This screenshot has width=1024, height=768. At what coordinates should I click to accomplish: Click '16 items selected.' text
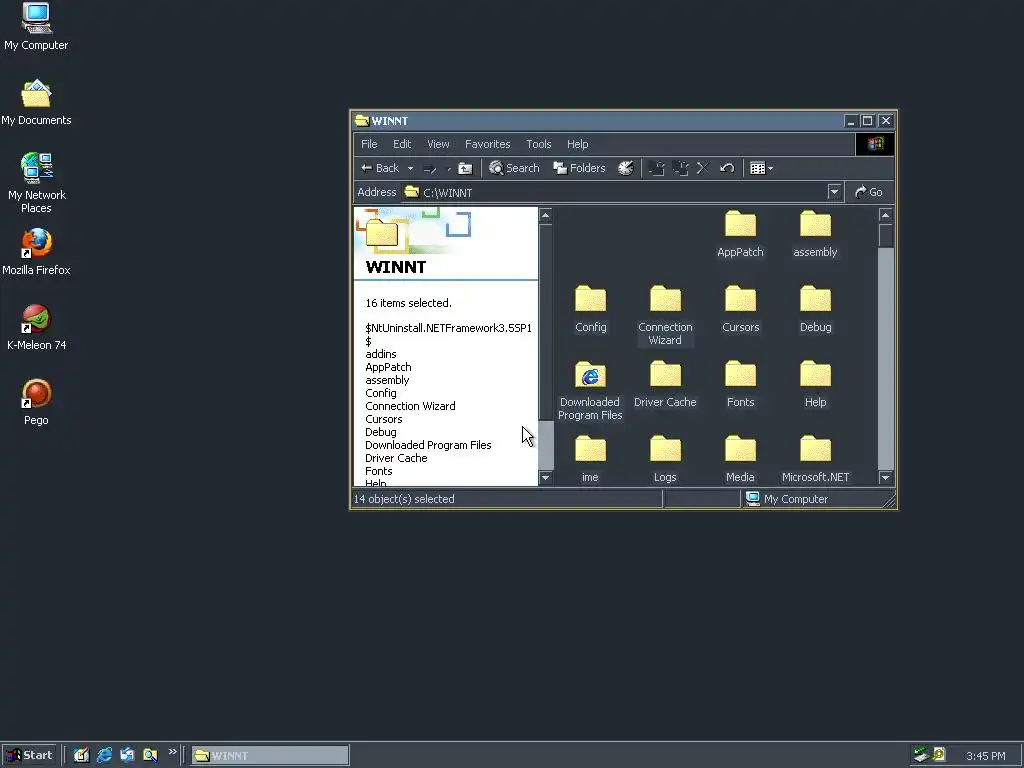click(408, 303)
